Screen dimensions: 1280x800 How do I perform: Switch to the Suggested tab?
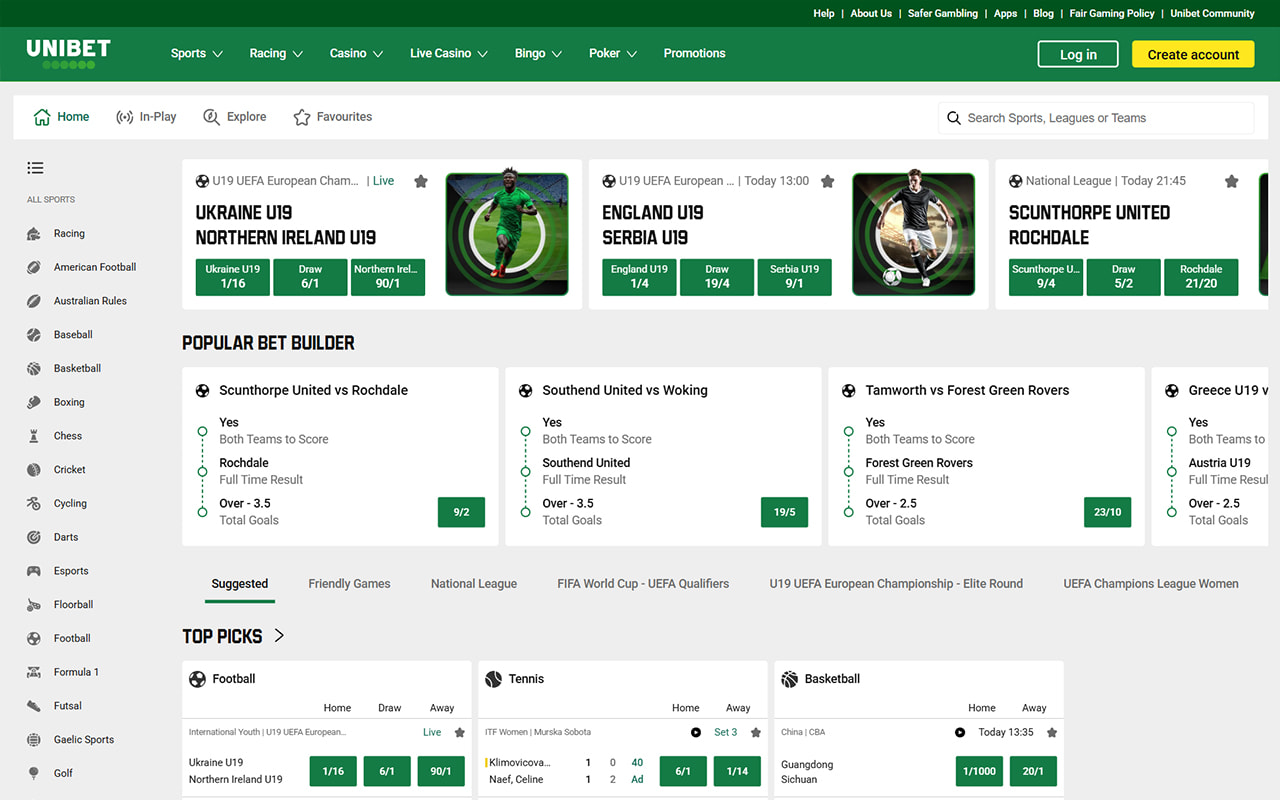click(240, 584)
